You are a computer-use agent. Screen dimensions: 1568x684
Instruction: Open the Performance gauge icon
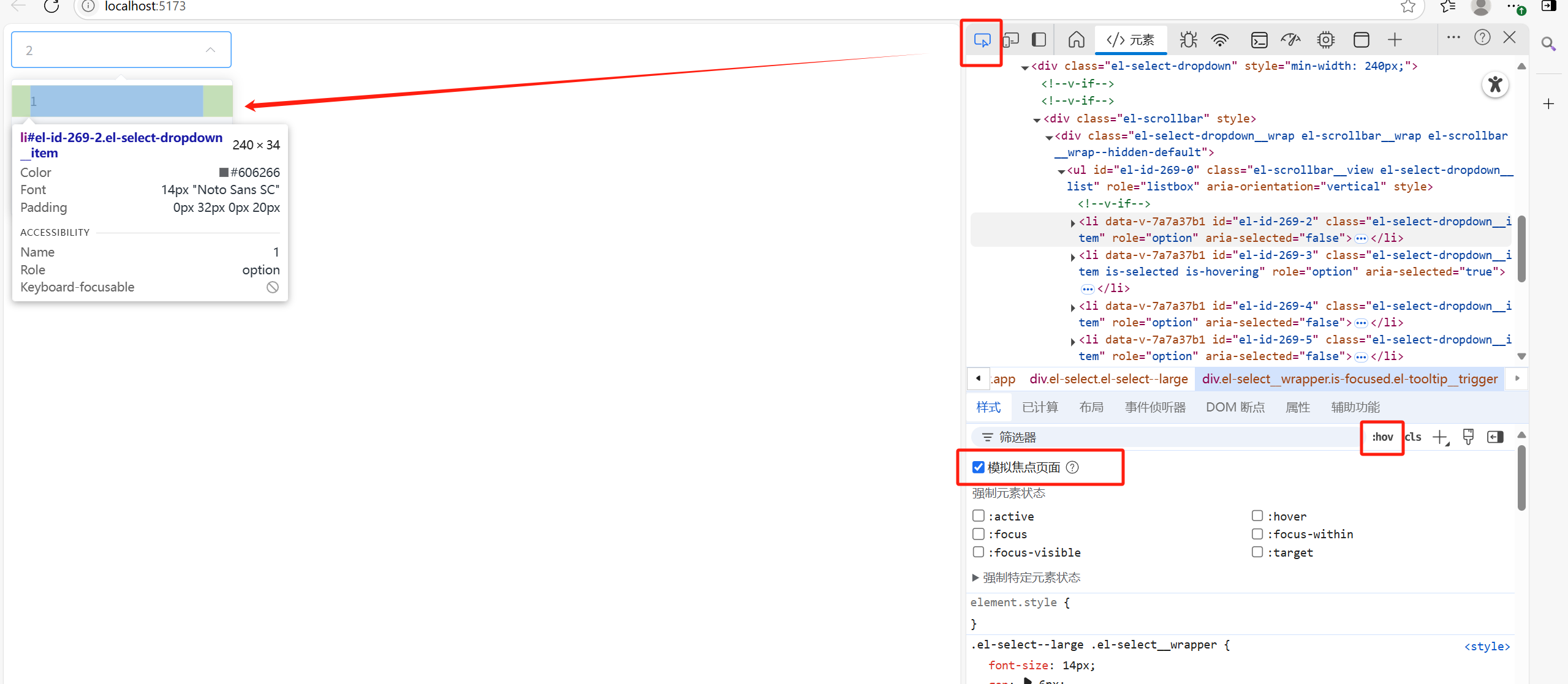click(x=1290, y=40)
